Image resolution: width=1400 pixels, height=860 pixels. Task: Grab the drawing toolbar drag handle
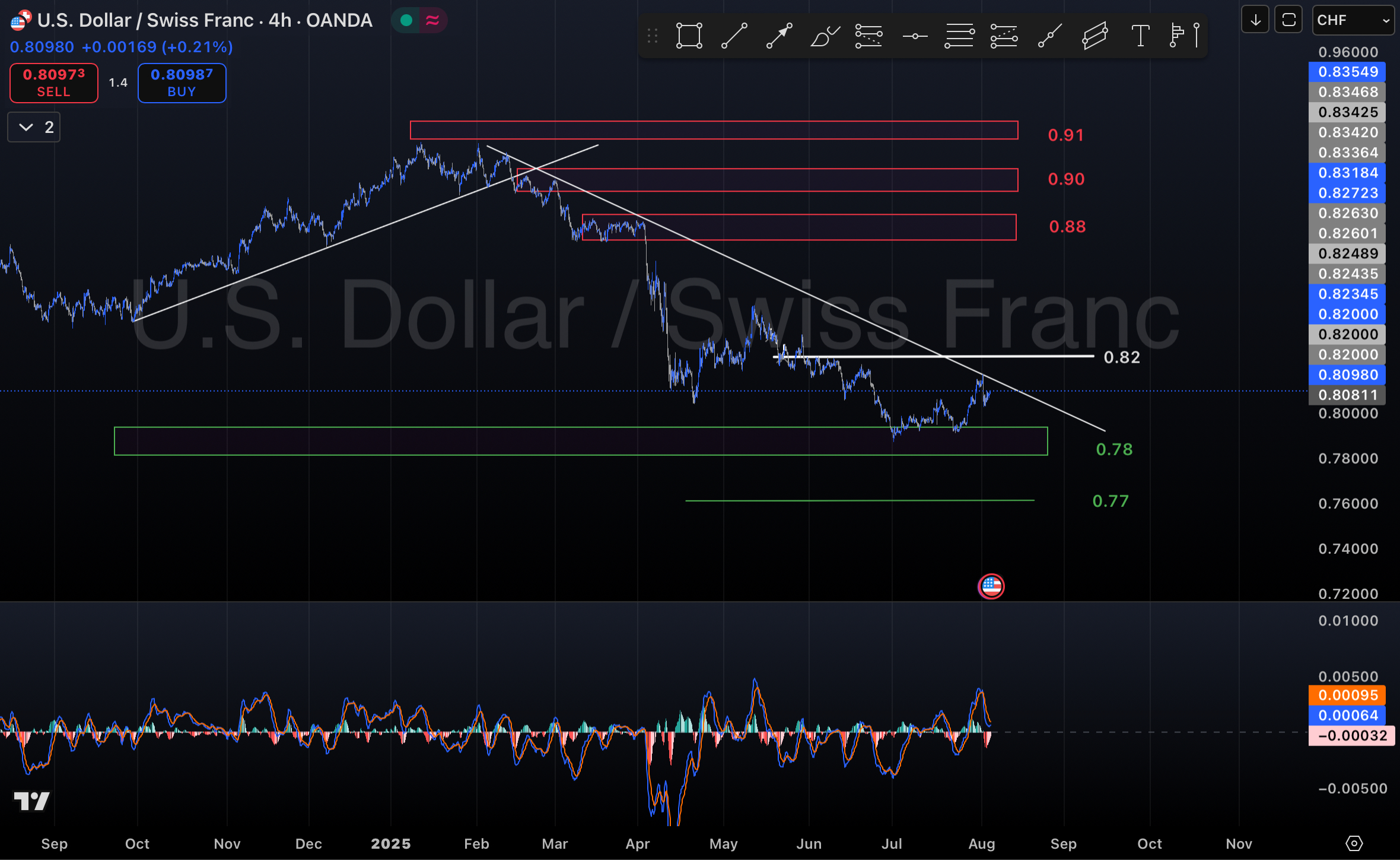[x=653, y=36]
